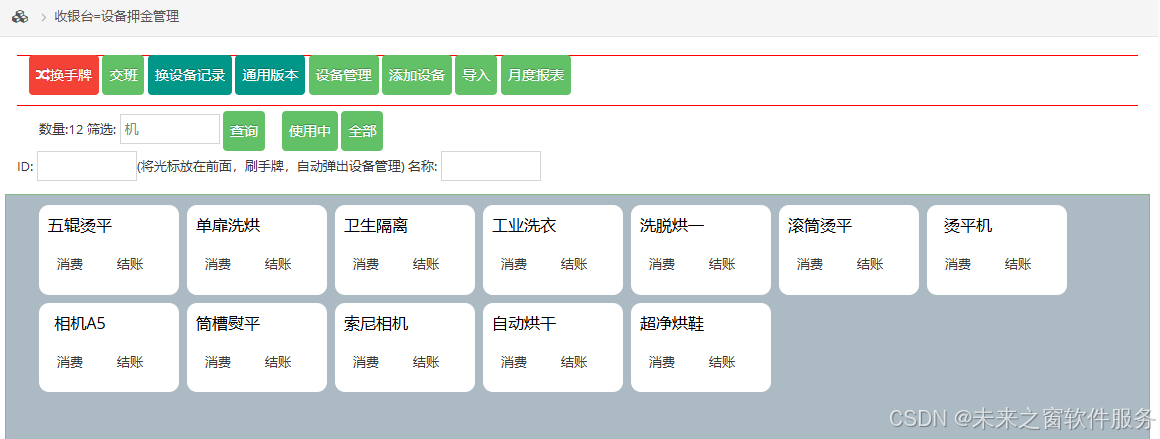Click 结账 on the 工业洗衣 card
The width and height of the screenshot is (1160, 439).
[x=573, y=264]
